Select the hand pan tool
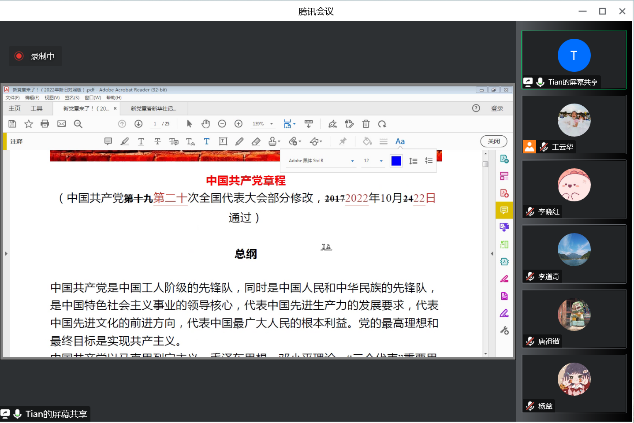Screen dimensions: 634x423 point(205,124)
